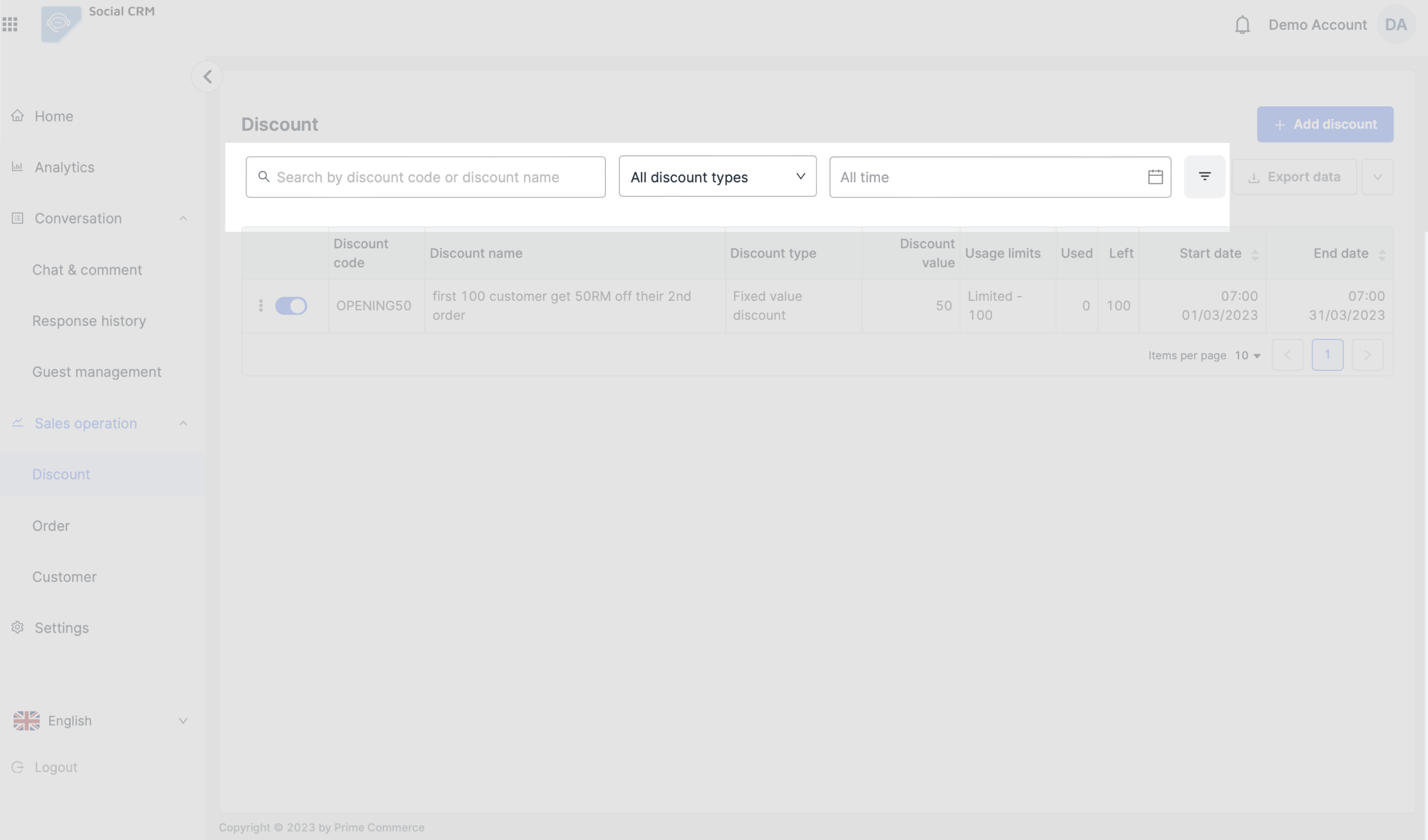Open the apps grid launcher
The width and height of the screenshot is (1428, 840).
click(10, 25)
